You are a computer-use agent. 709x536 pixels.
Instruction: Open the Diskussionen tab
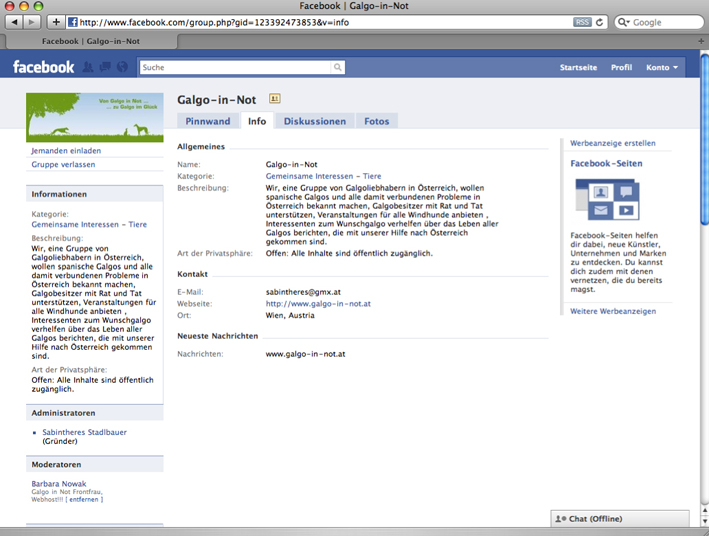click(315, 121)
